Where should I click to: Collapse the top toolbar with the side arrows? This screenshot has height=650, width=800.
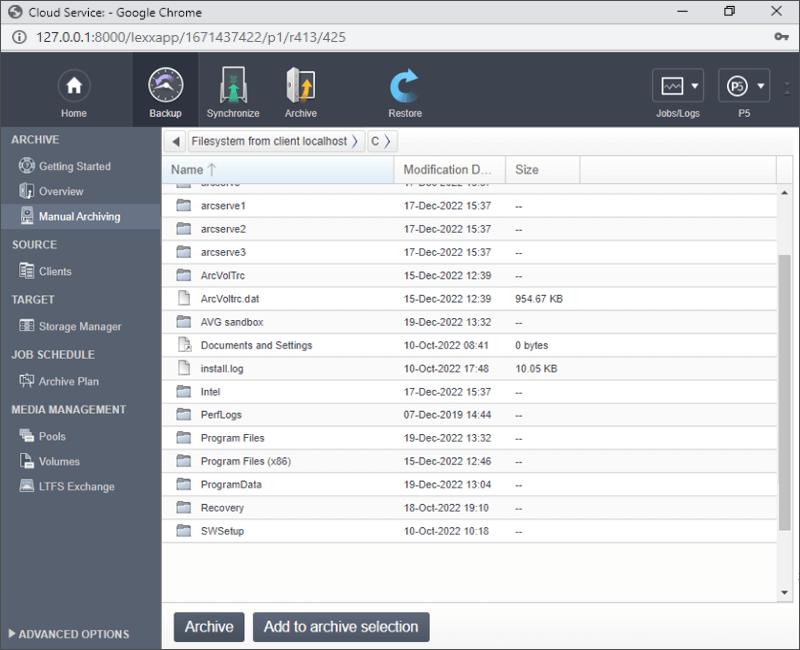point(787,88)
